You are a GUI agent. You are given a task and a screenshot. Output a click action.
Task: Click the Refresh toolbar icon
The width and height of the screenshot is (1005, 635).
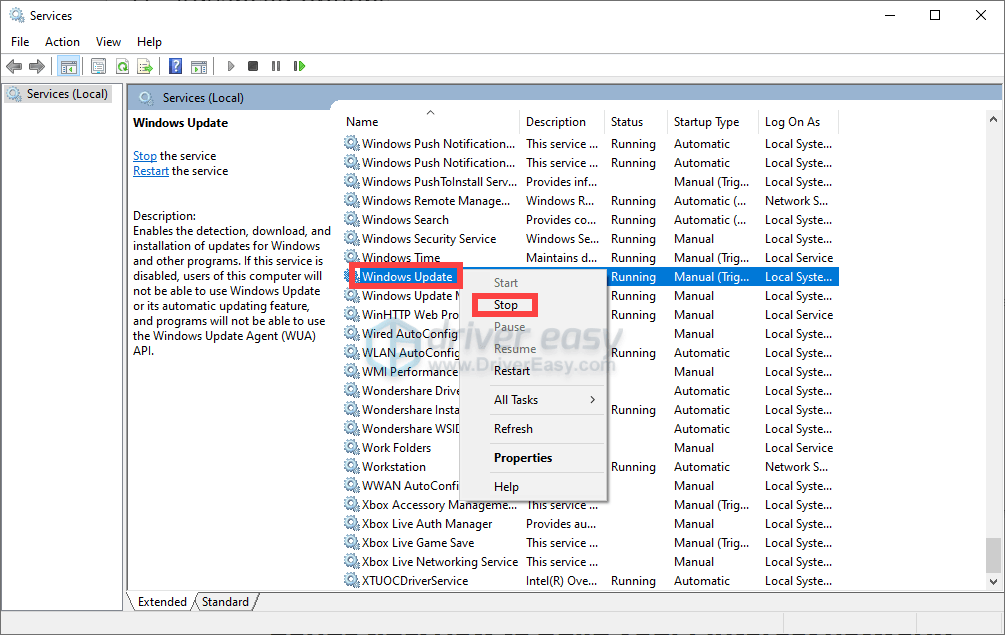(x=122, y=66)
